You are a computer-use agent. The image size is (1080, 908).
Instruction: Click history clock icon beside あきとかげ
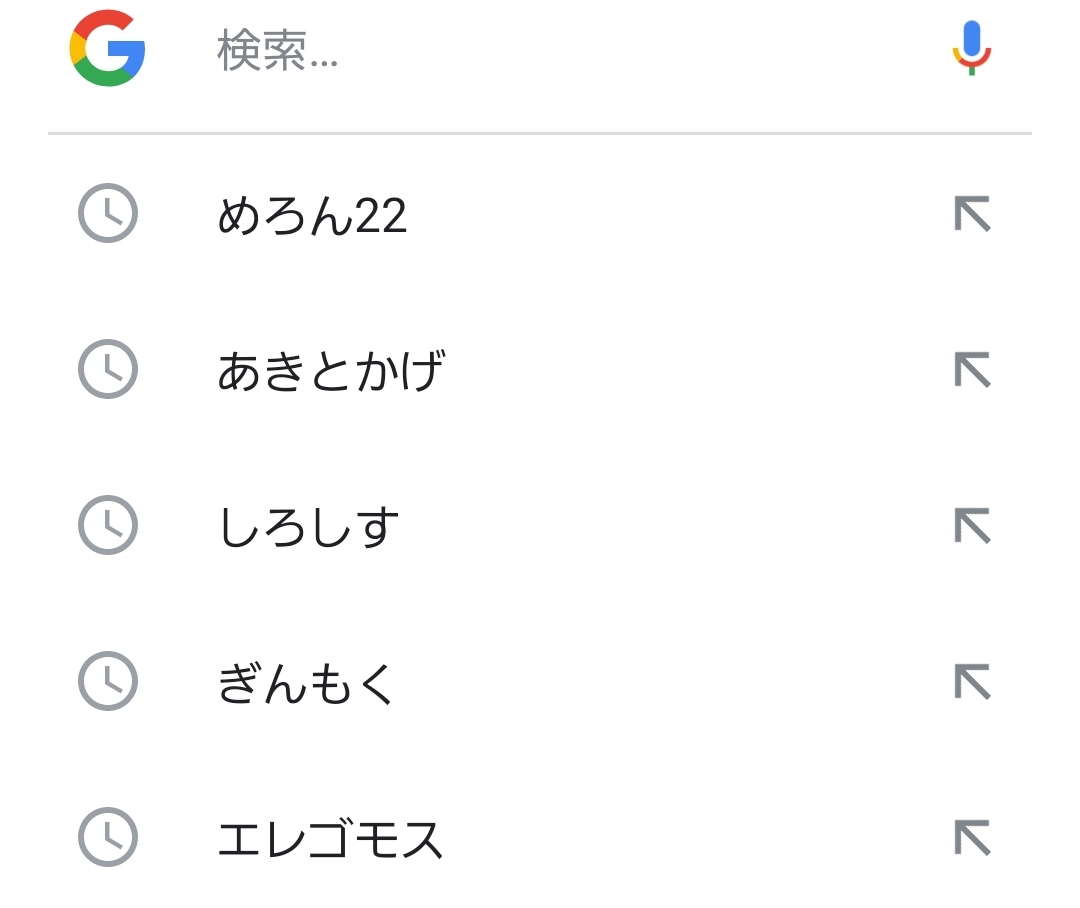107,370
